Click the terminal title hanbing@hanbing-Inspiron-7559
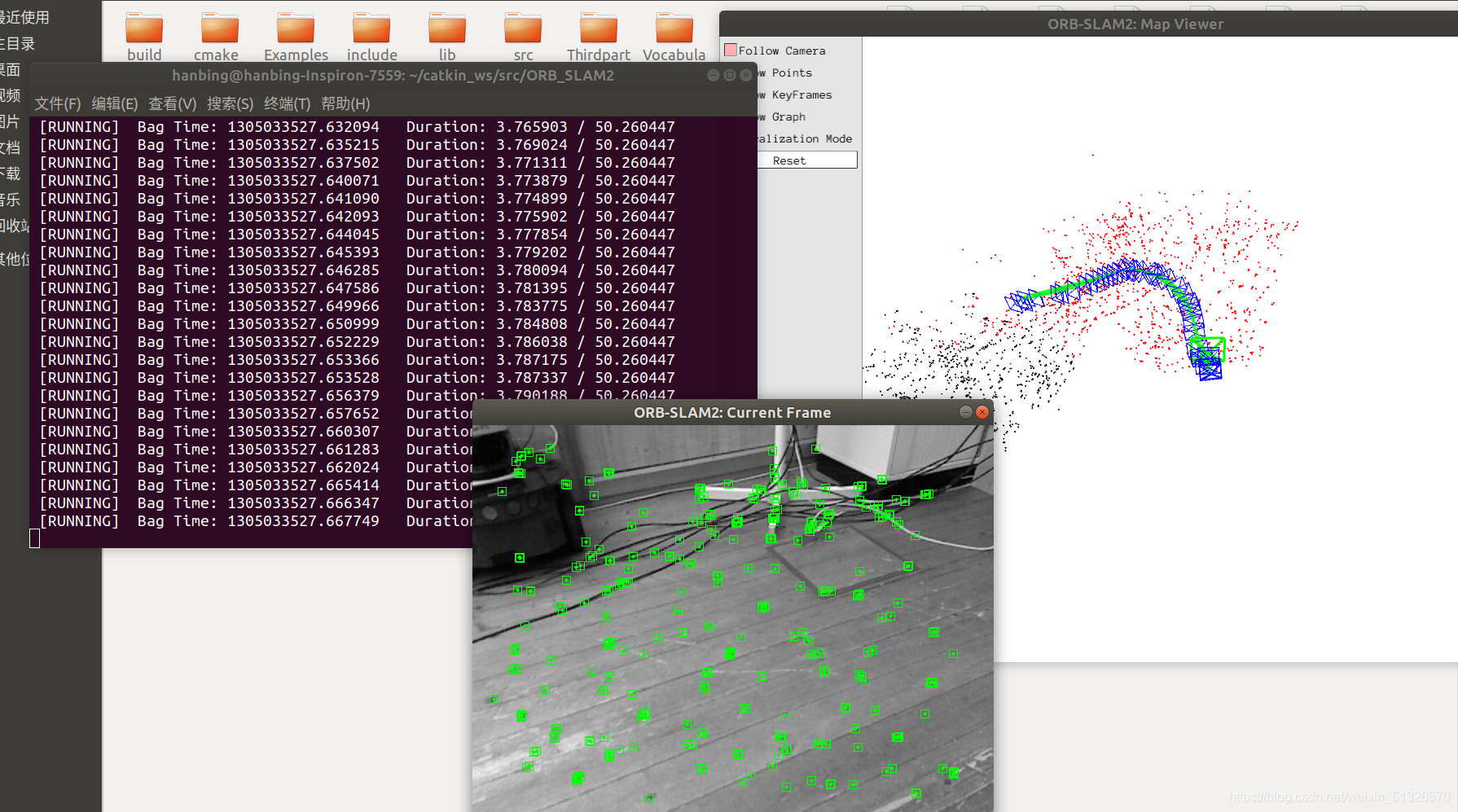This screenshot has width=1458, height=812. pyautogui.click(x=393, y=75)
